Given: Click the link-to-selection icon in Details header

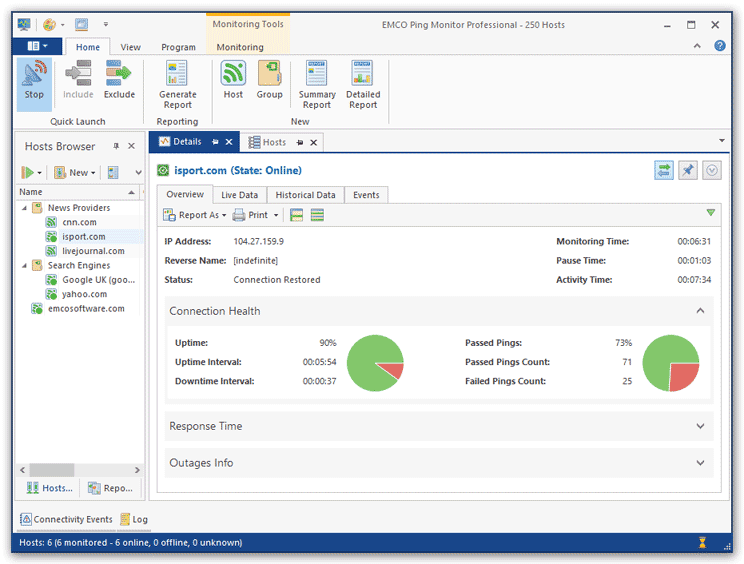Looking at the screenshot, I should 663,170.
